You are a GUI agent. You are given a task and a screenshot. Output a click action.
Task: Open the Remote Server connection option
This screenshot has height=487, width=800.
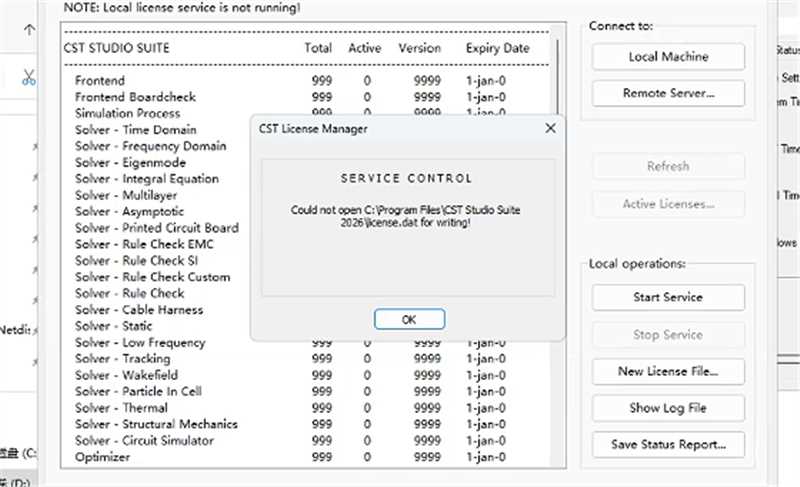[668, 93]
